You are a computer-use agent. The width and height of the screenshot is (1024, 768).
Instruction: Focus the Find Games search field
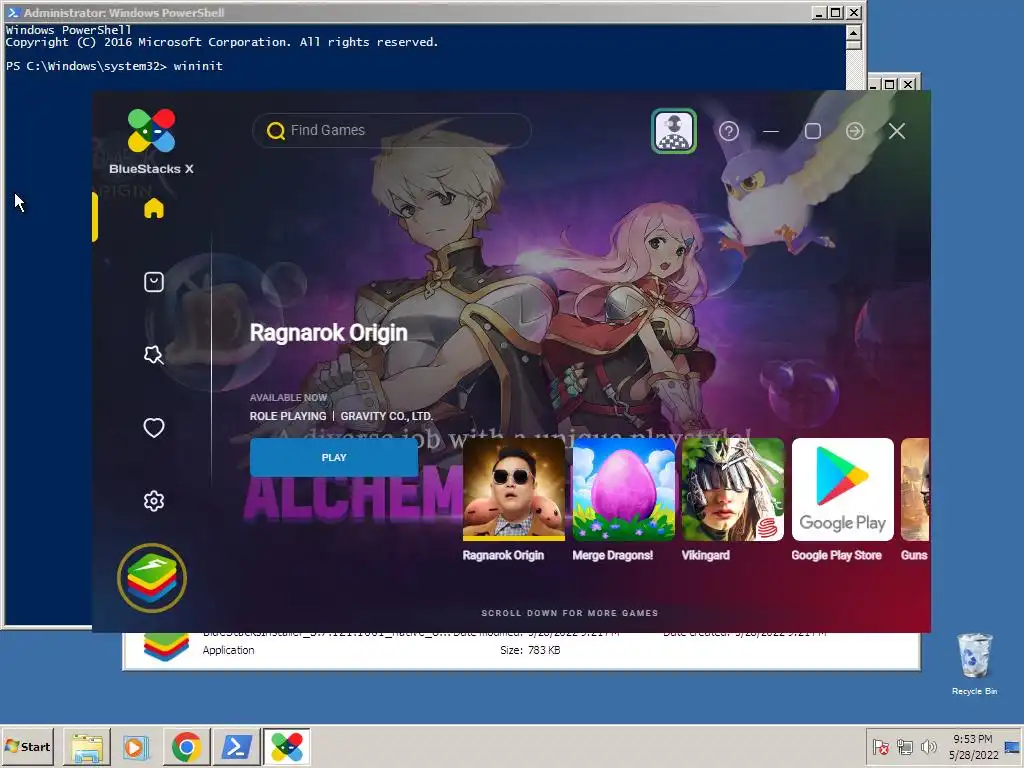click(x=392, y=131)
